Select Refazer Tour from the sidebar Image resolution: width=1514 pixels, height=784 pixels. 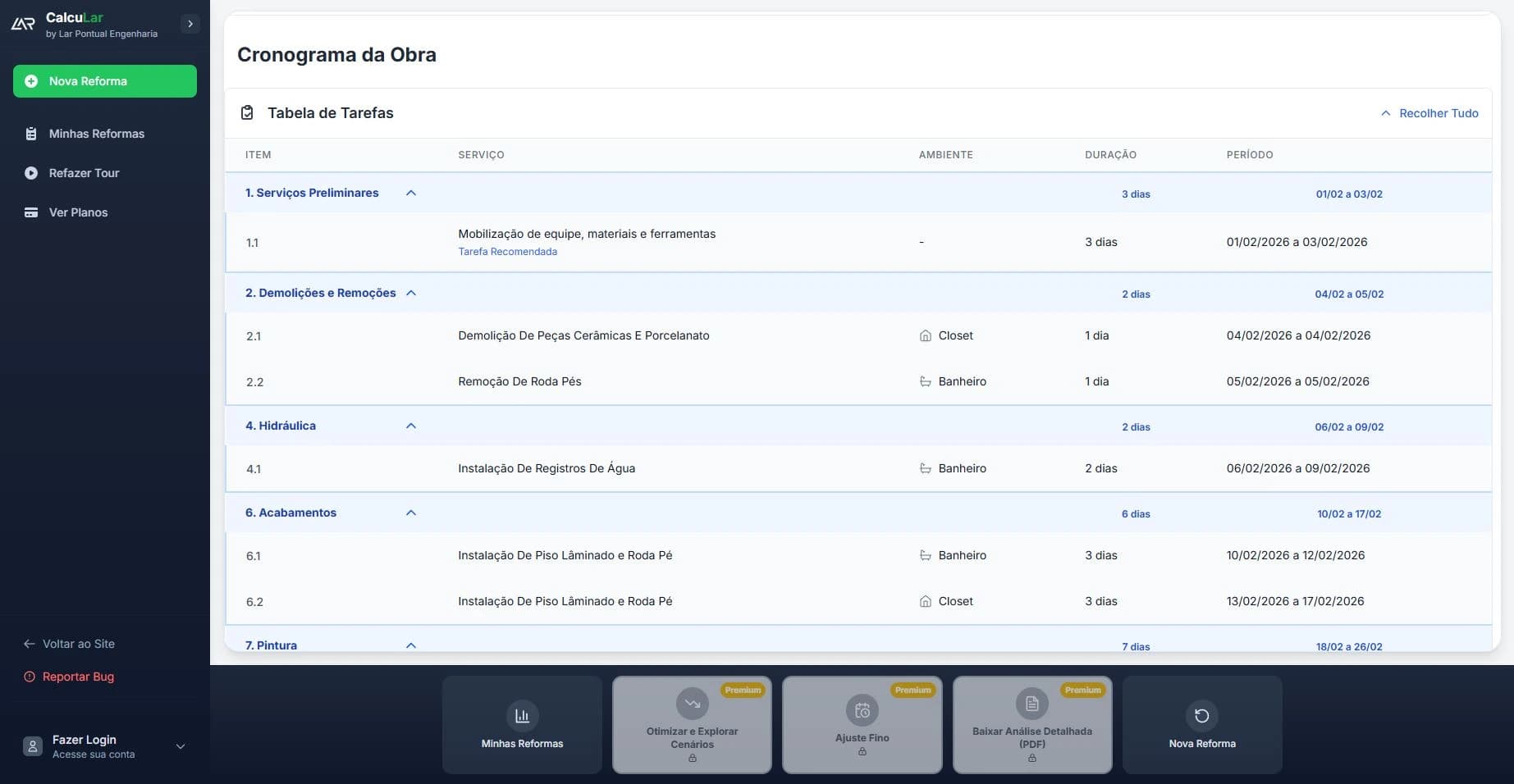84,173
